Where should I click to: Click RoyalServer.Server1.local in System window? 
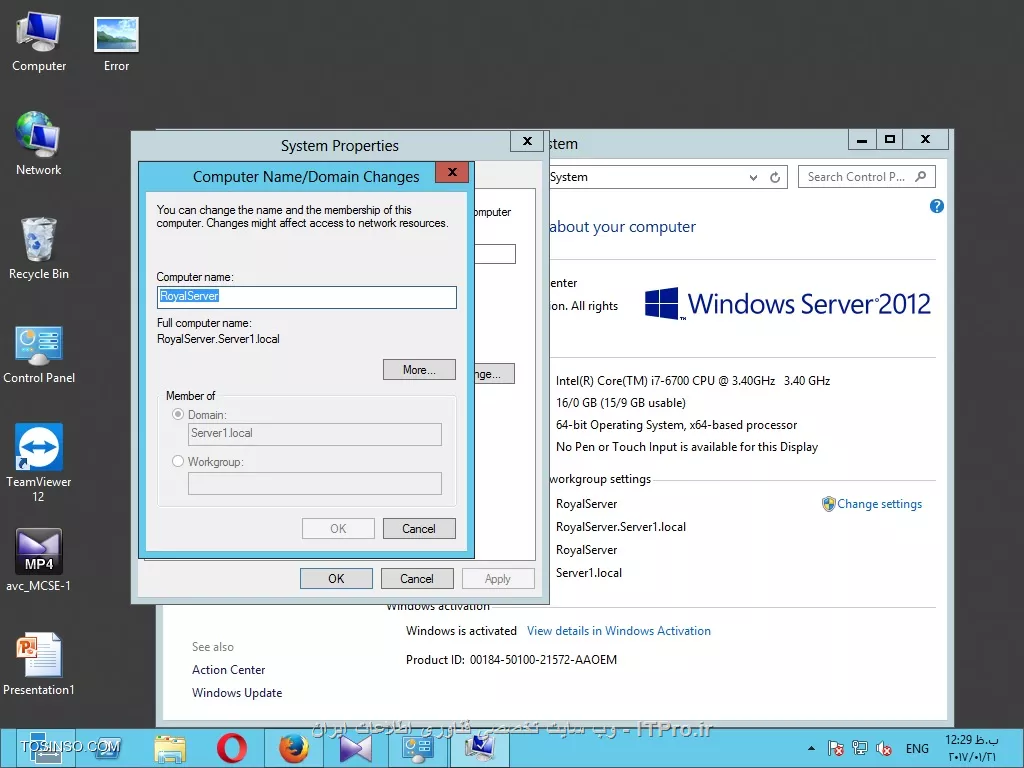620,527
